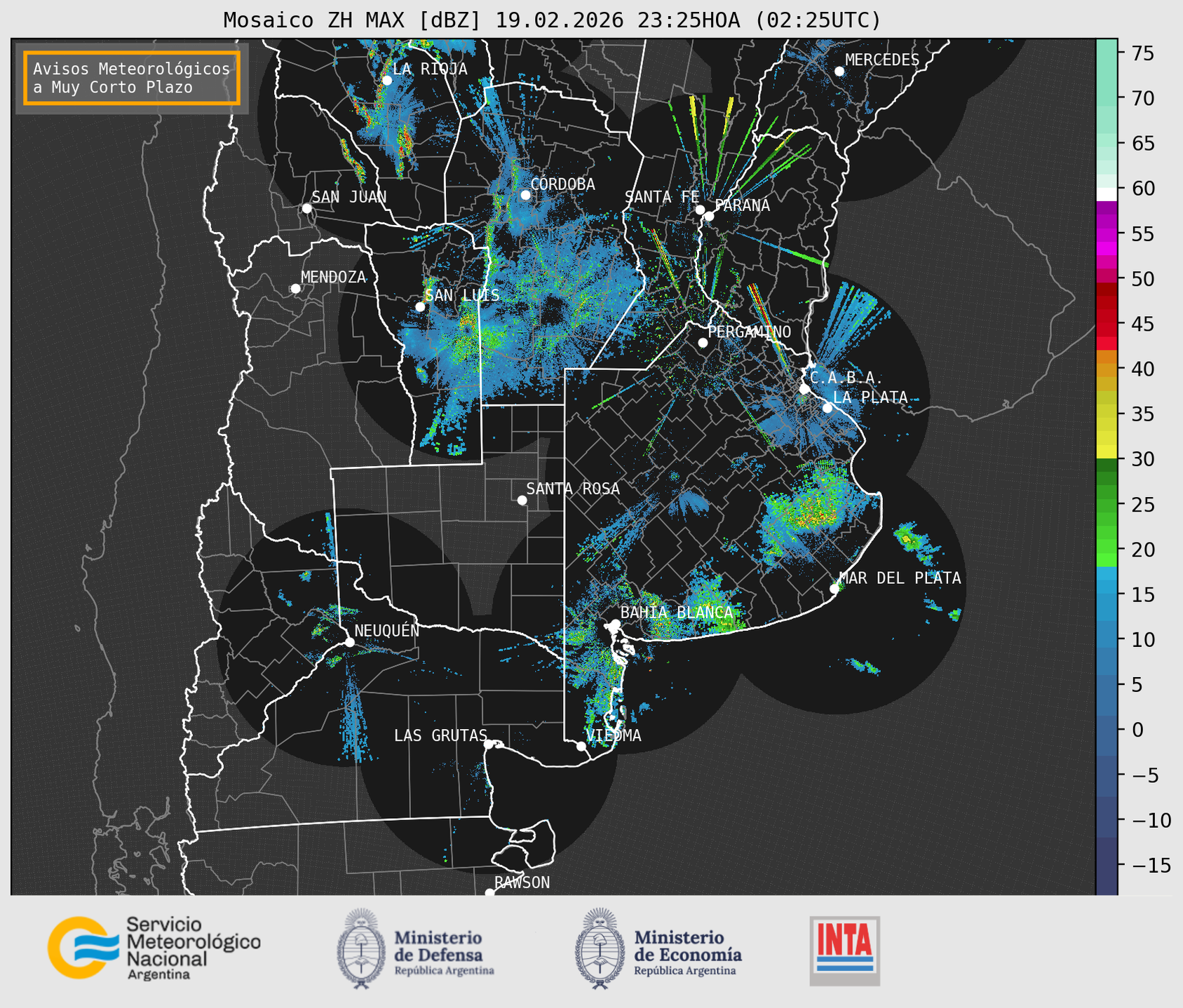The width and height of the screenshot is (1183, 1008).
Task: Click the Mar del Plata city marker dot
Action: pyautogui.click(x=834, y=589)
